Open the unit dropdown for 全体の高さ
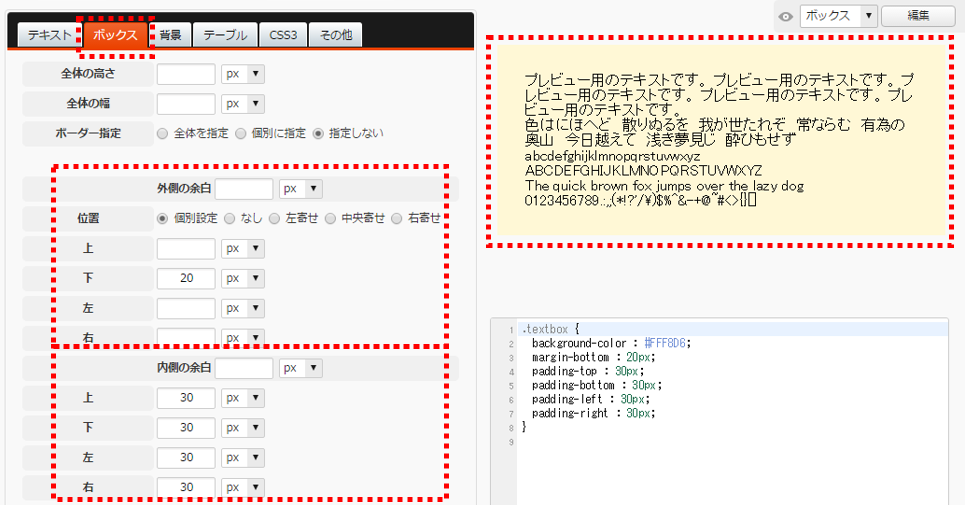The height and width of the screenshot is (505, 965). tap(243, 74)
